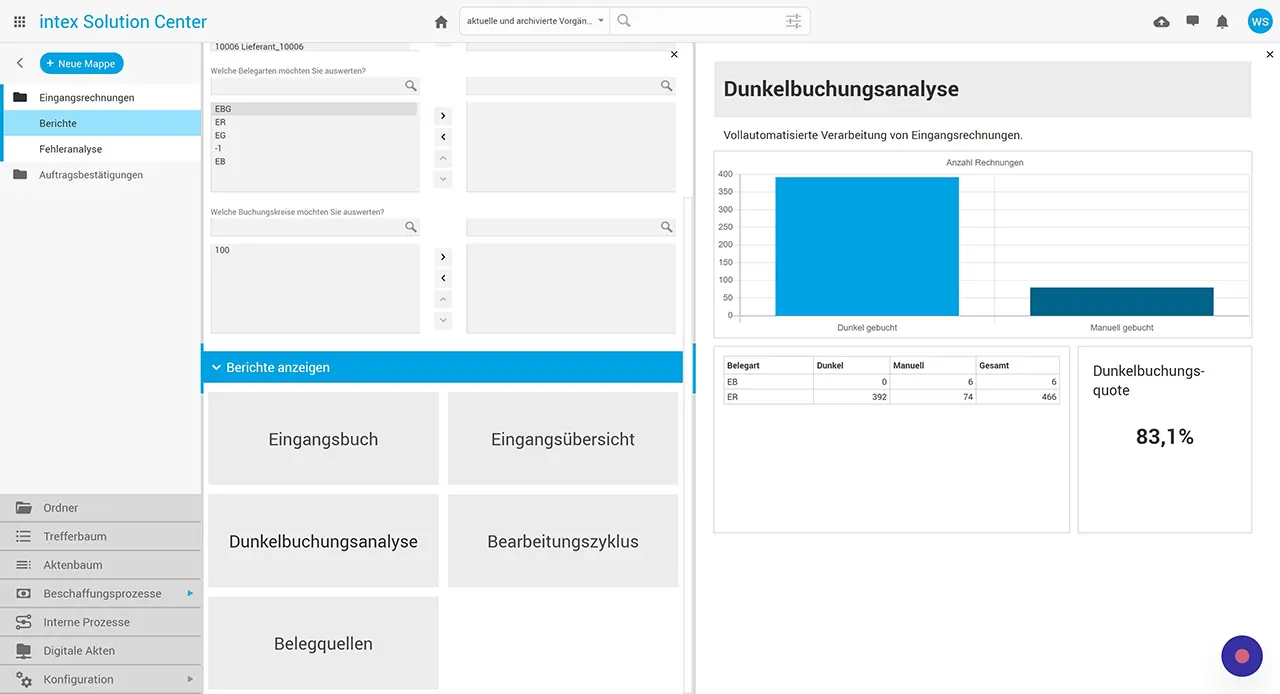Click the back arrow beside Neue Mappe
The image size is (1280, 694).
(x=20, y=63)
